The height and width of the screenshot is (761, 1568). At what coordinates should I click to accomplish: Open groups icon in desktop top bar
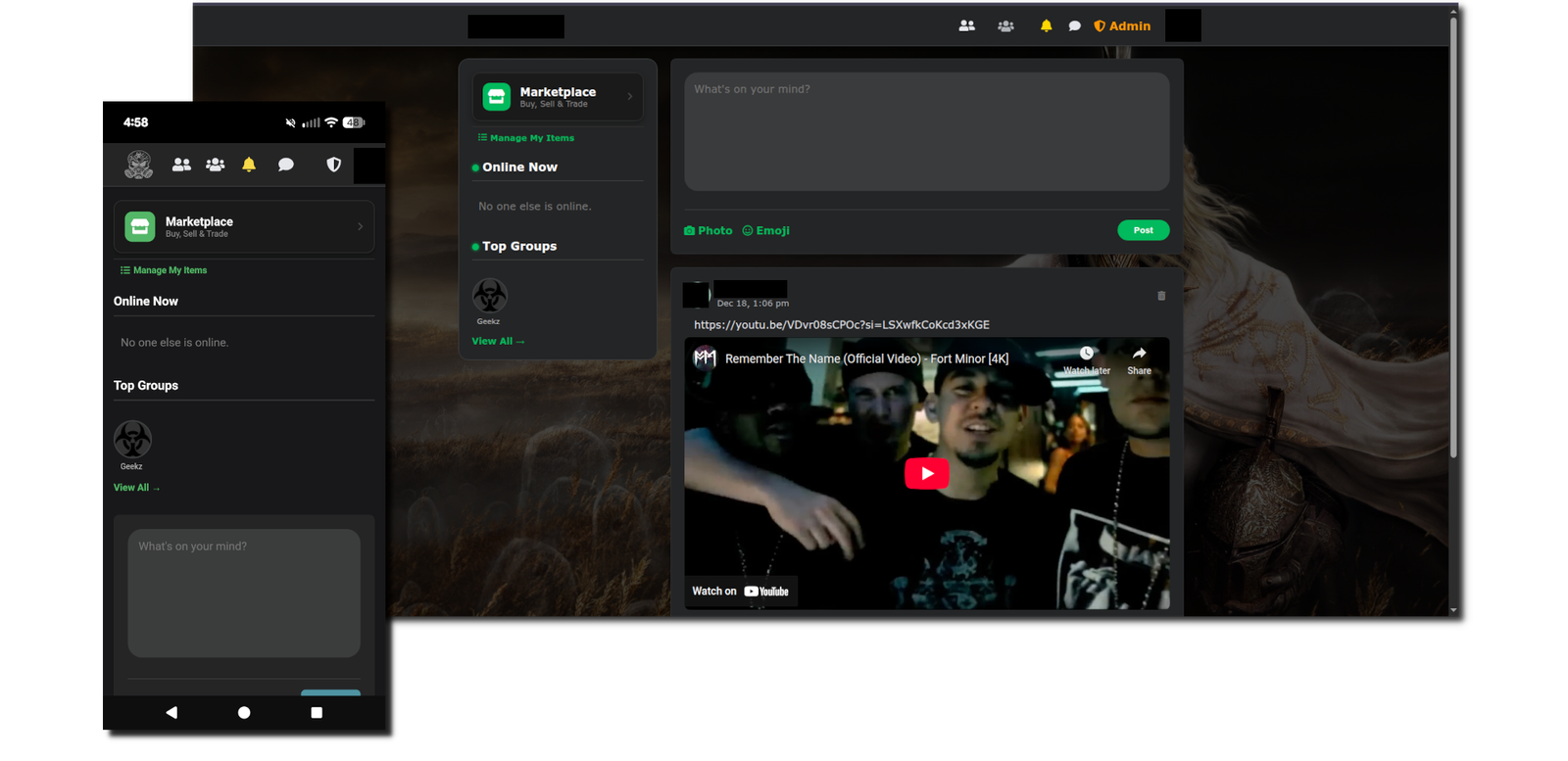1005,26
